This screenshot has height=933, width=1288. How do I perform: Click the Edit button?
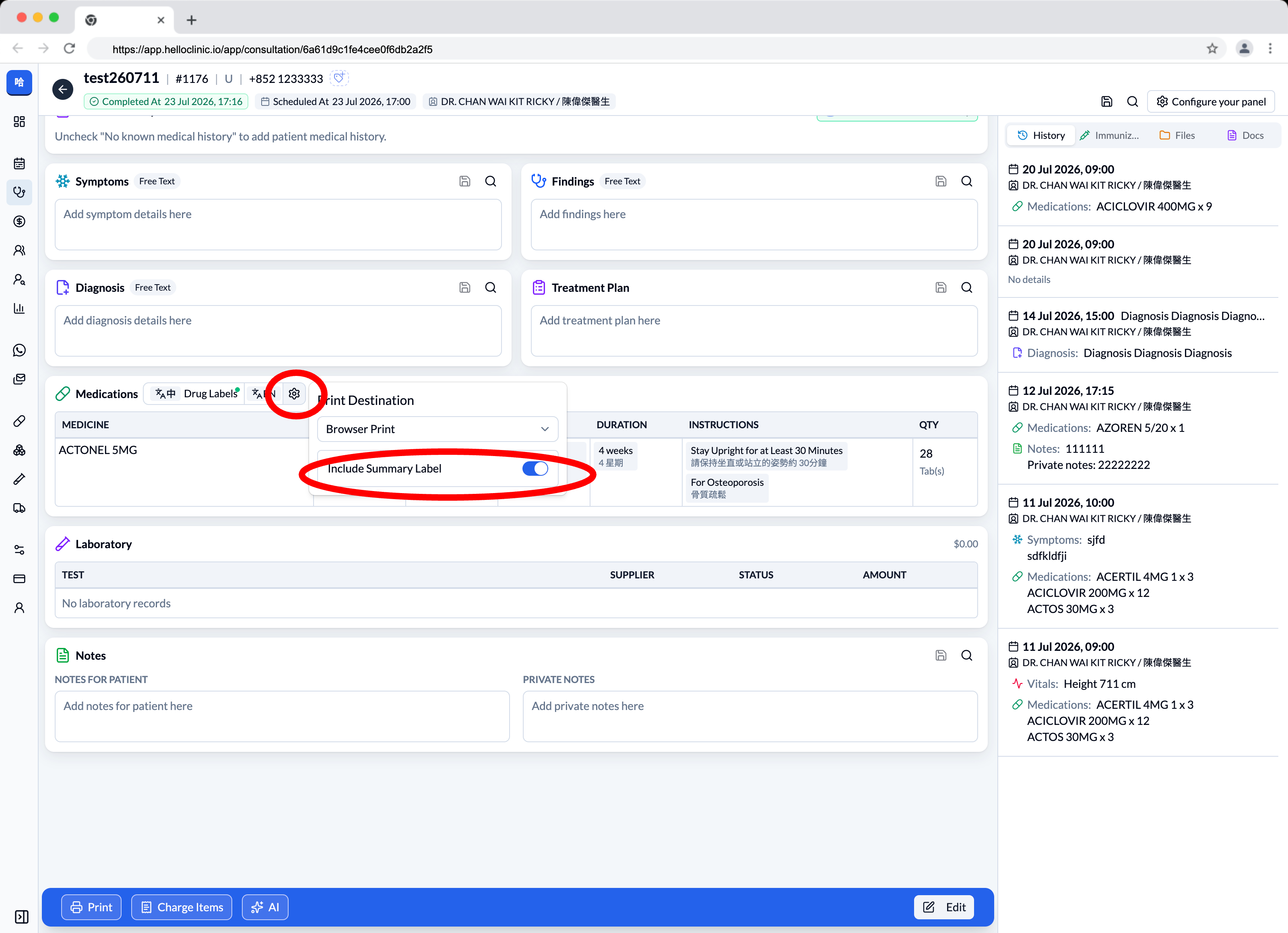click(944, 907)
